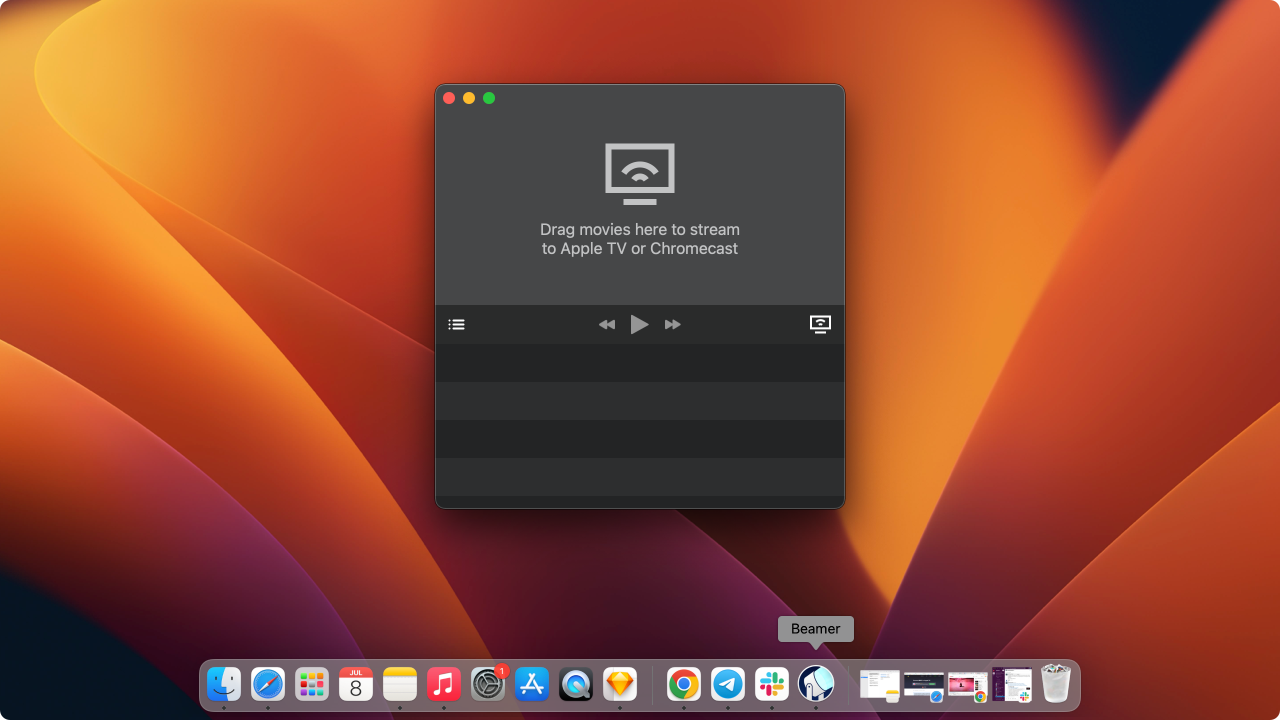Close the Beamer window with red button
1280x720 pixels.
(449, 98)
